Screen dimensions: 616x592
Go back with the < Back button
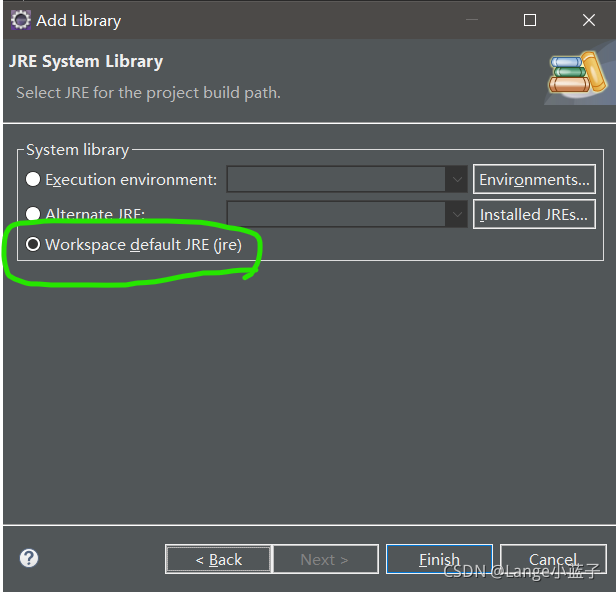click(218, 559)
